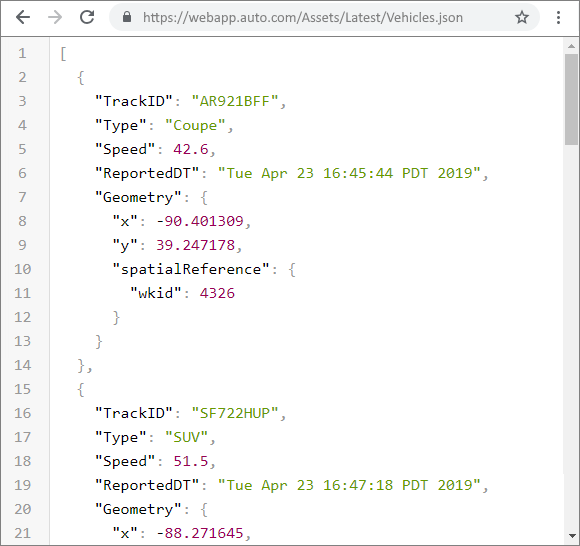This screenshot has height=546, width=580.
Task: Click the TrackID value "AR921BFF"
Action: (x=235, y=101)
